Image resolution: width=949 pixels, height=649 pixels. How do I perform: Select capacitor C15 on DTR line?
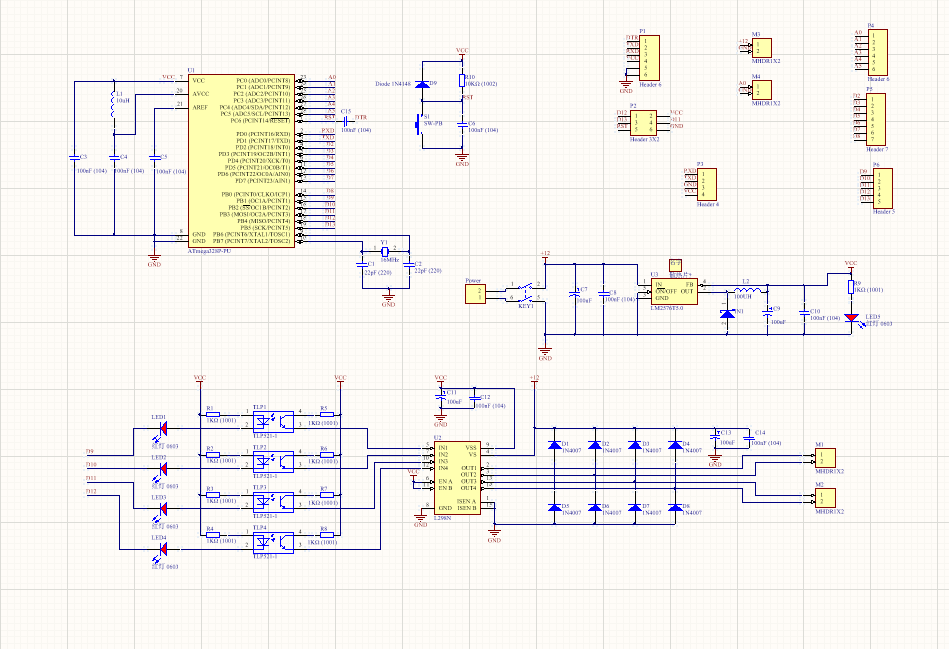[346, 120]
